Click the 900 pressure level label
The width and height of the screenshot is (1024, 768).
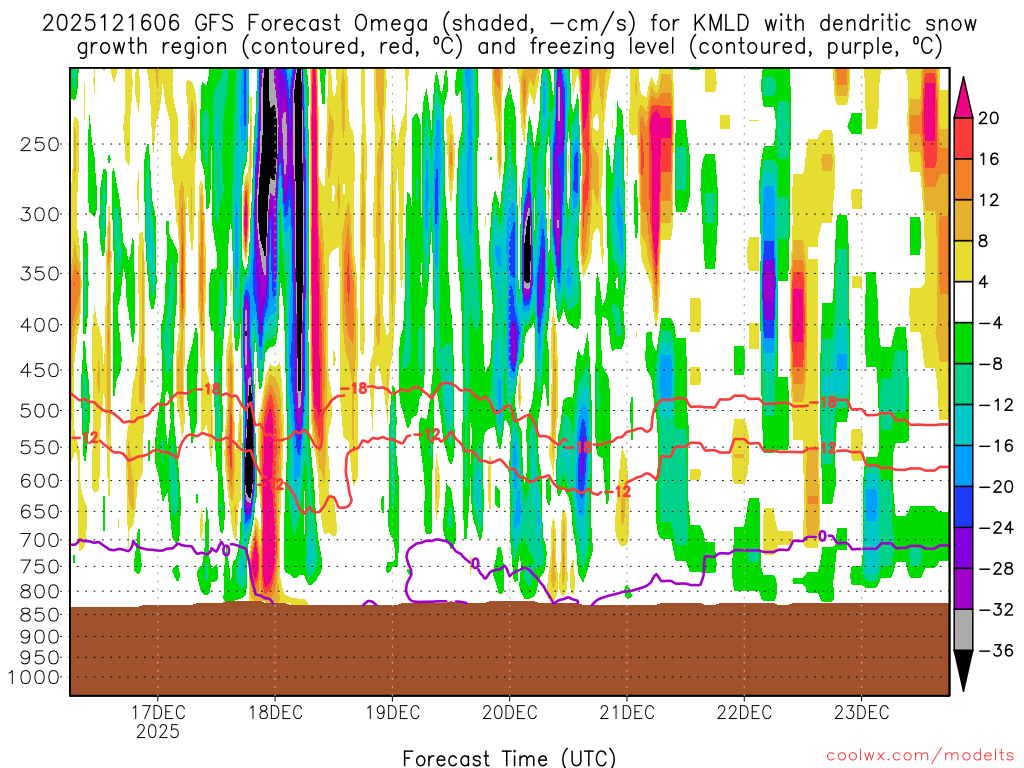click(x=40, y=636)
